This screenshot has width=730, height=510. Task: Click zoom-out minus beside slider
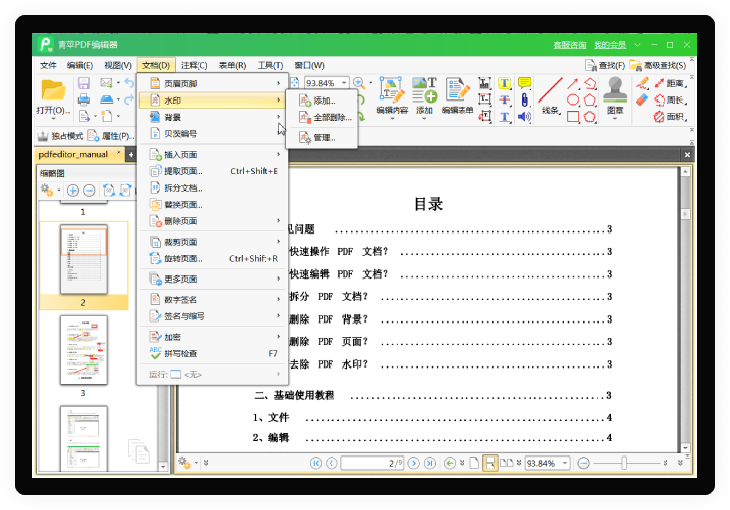(583, 463)
